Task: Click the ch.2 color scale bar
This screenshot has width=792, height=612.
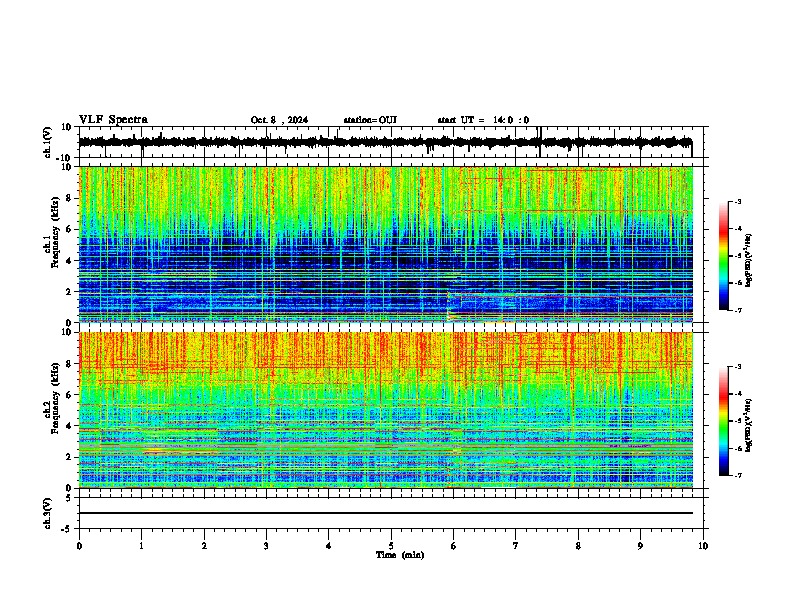Action: [723, 421]
